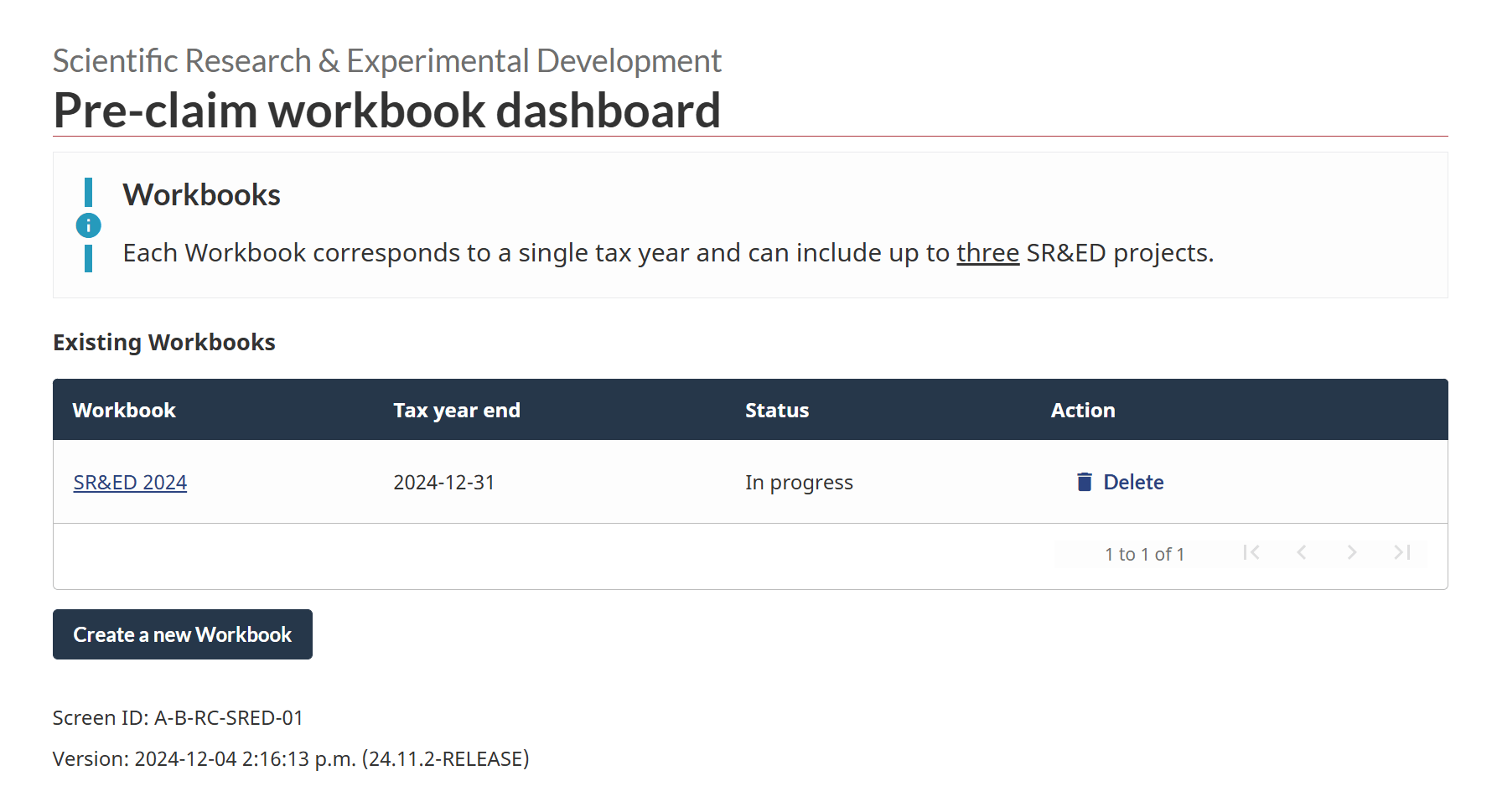Click the Workbook column header

tap(124, 410)
